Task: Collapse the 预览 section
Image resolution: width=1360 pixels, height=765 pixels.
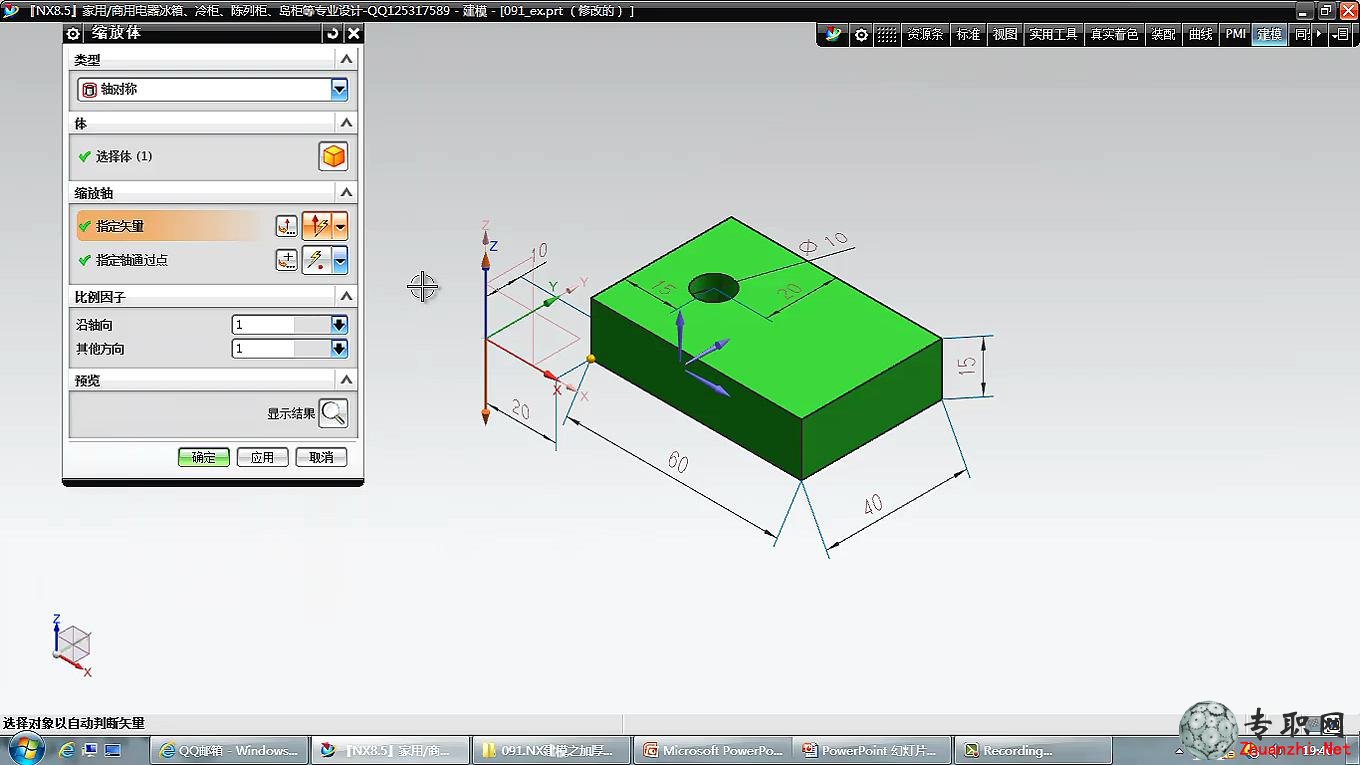Action: point(346,380)
